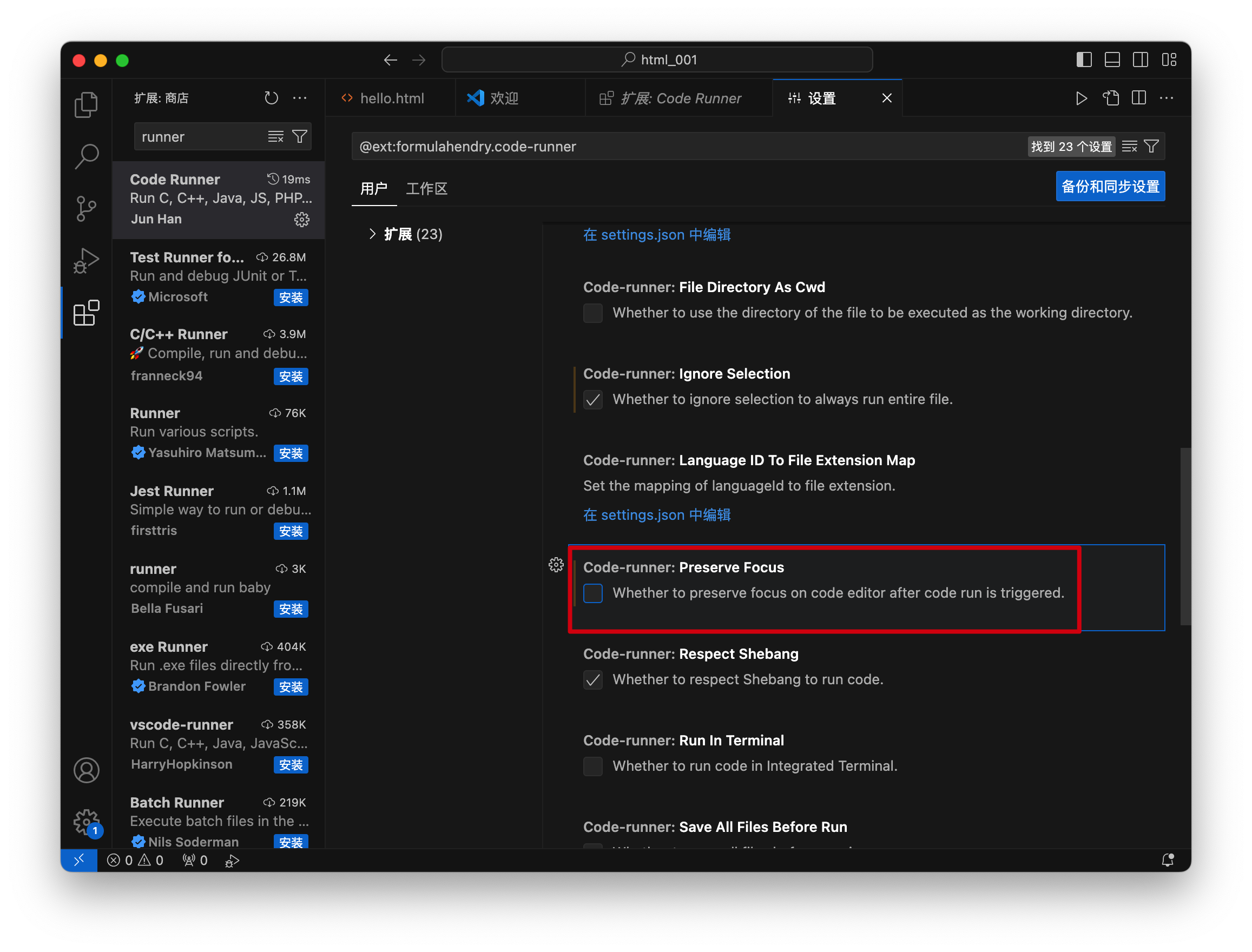Install the exe Runner extension

[291, 687]
